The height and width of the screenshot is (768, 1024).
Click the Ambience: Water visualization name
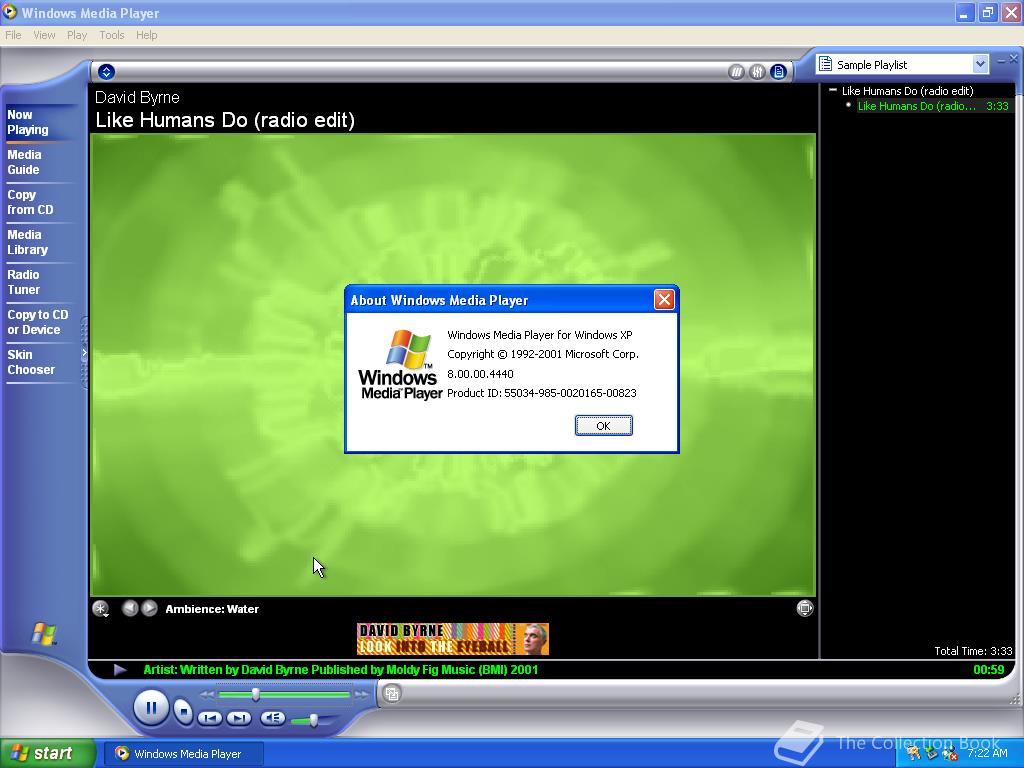pos(212,609)
